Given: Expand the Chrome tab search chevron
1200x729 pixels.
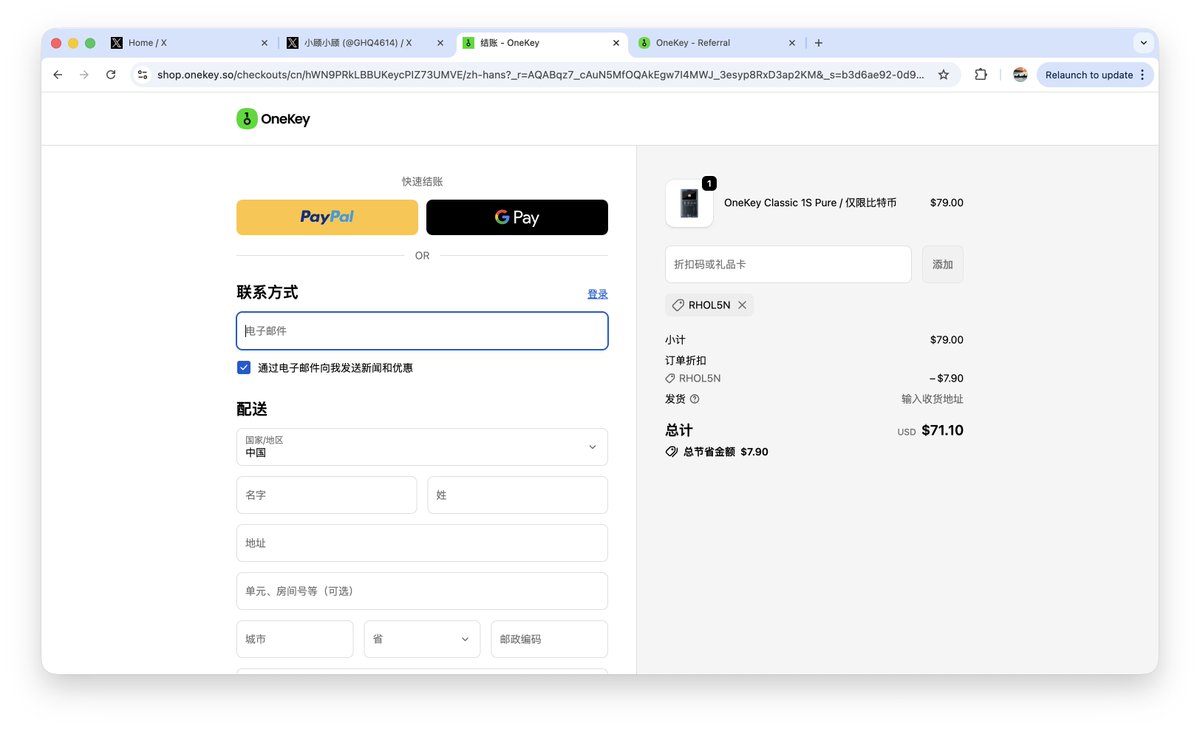Looking at the screenshot, I should 1143,43.
